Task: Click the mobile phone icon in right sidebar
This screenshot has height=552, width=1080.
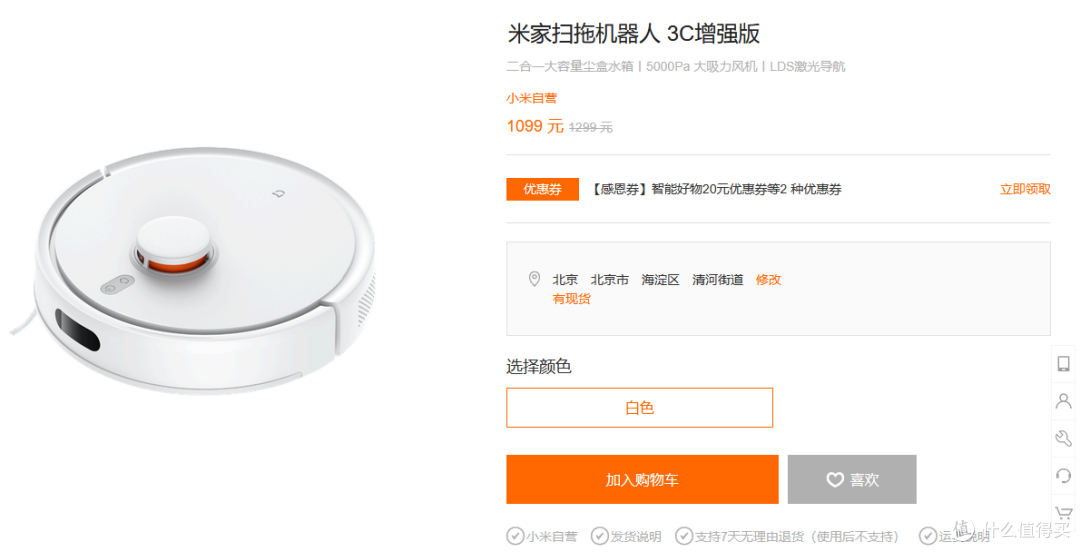Action: pyautogui.click(x=1063, y=363)
